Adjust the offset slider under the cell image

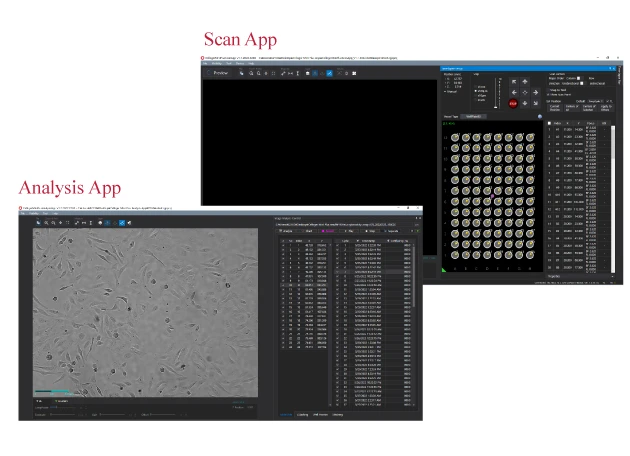click(163, 414)
